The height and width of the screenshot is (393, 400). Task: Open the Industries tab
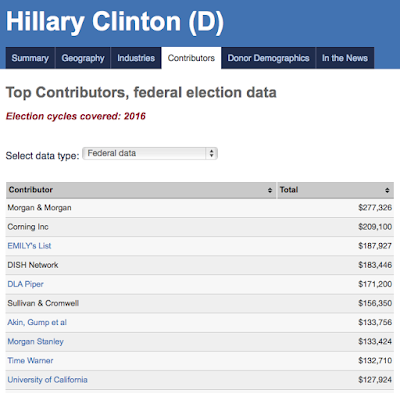pyautogui.click(x=136, y=58)
